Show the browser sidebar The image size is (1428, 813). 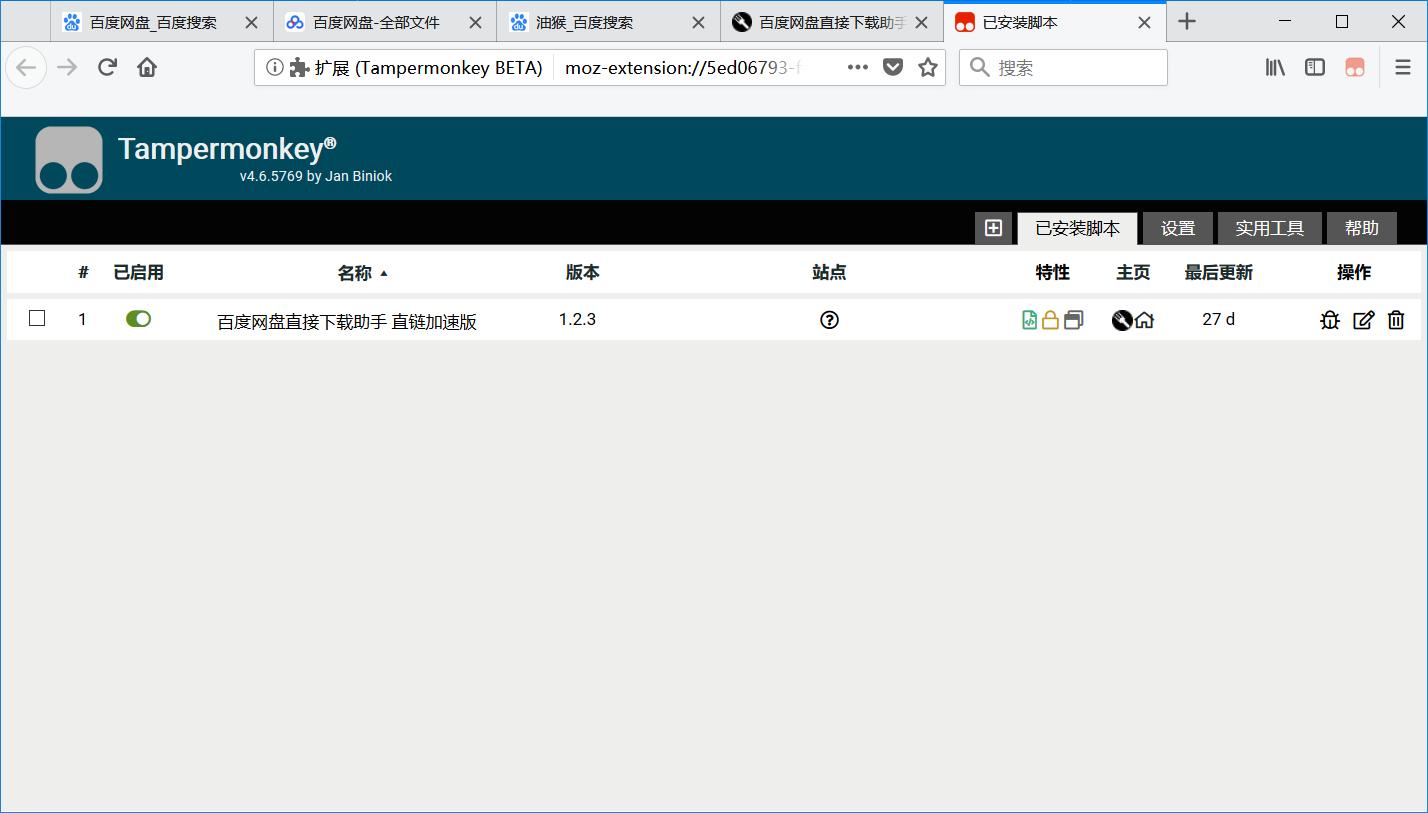click(1315, 67)
